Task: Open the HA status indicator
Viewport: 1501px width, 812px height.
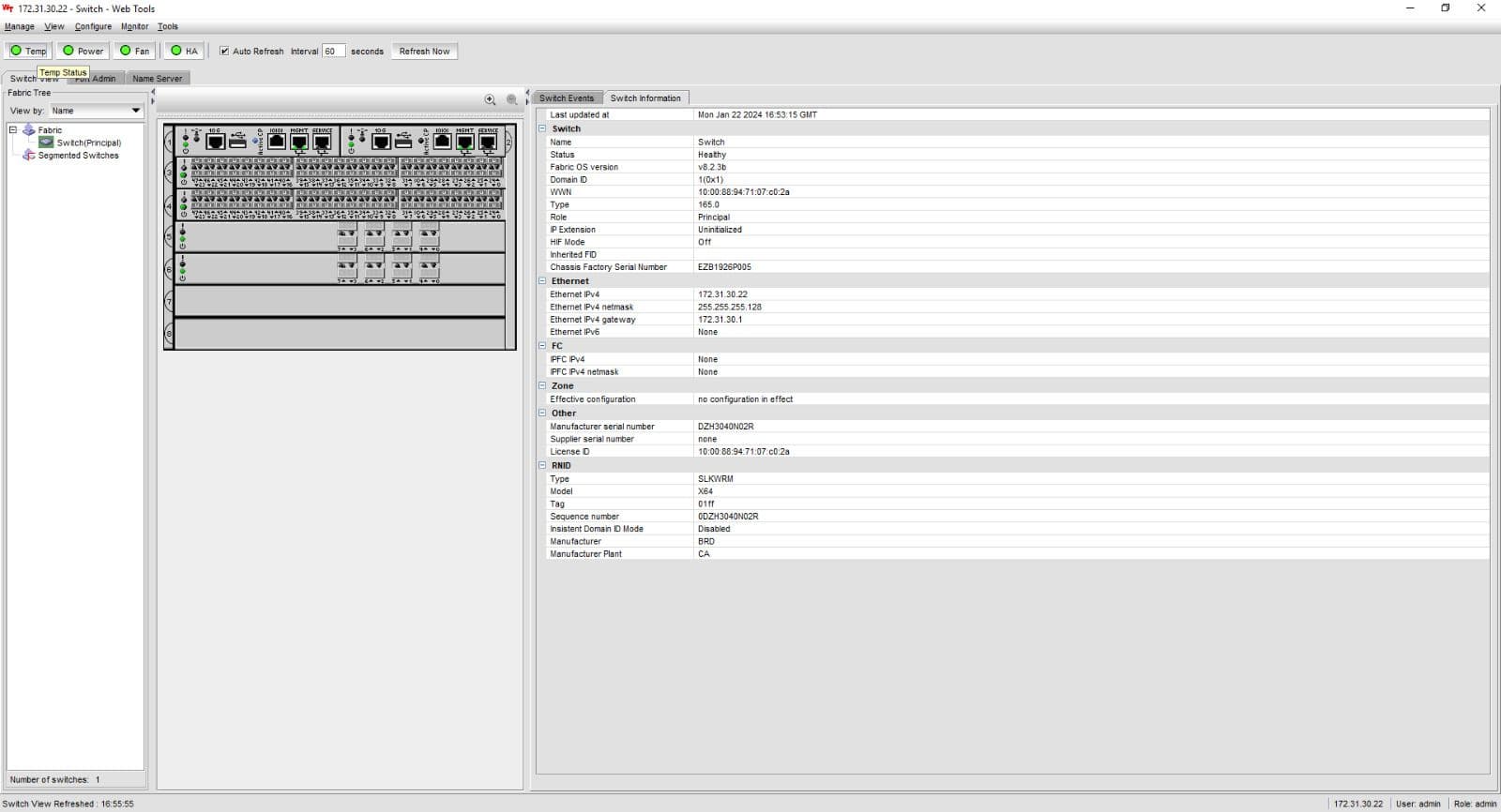Action: (x=185, y=51)
